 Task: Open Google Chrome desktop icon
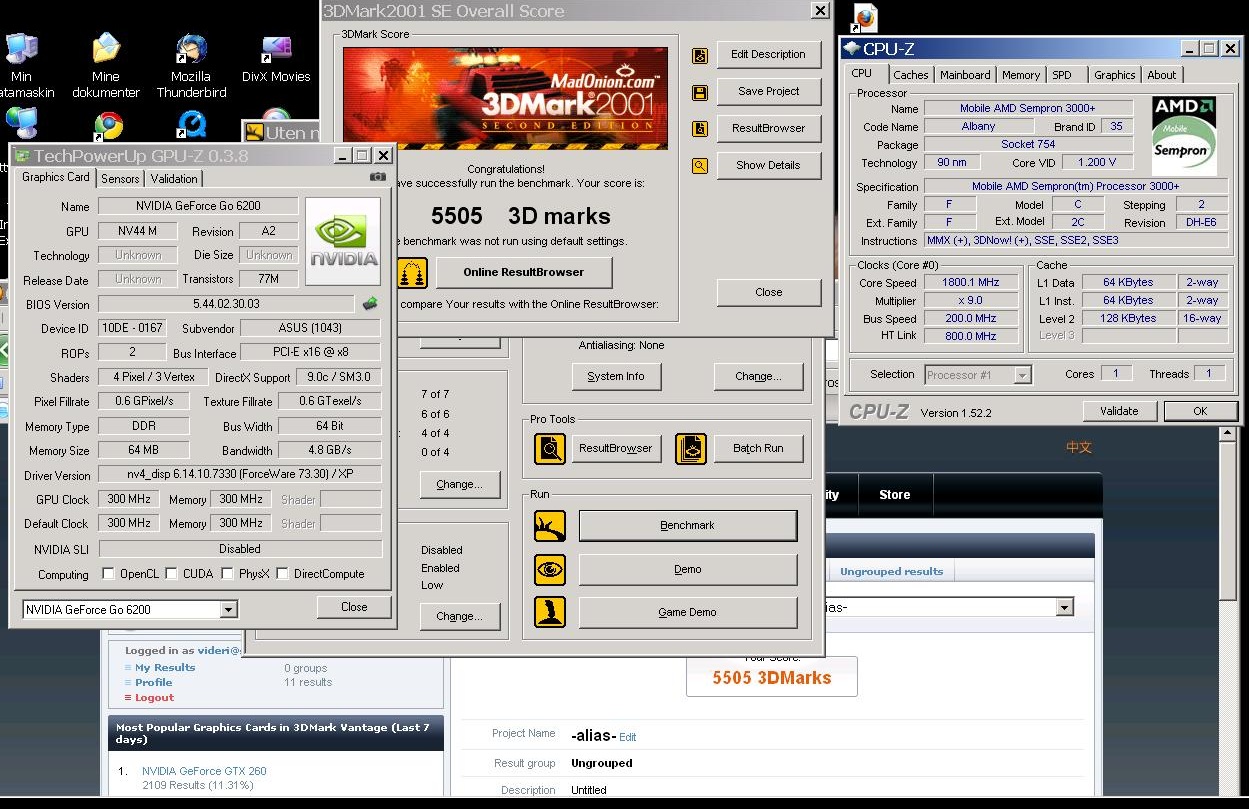(x=108, y=125)
